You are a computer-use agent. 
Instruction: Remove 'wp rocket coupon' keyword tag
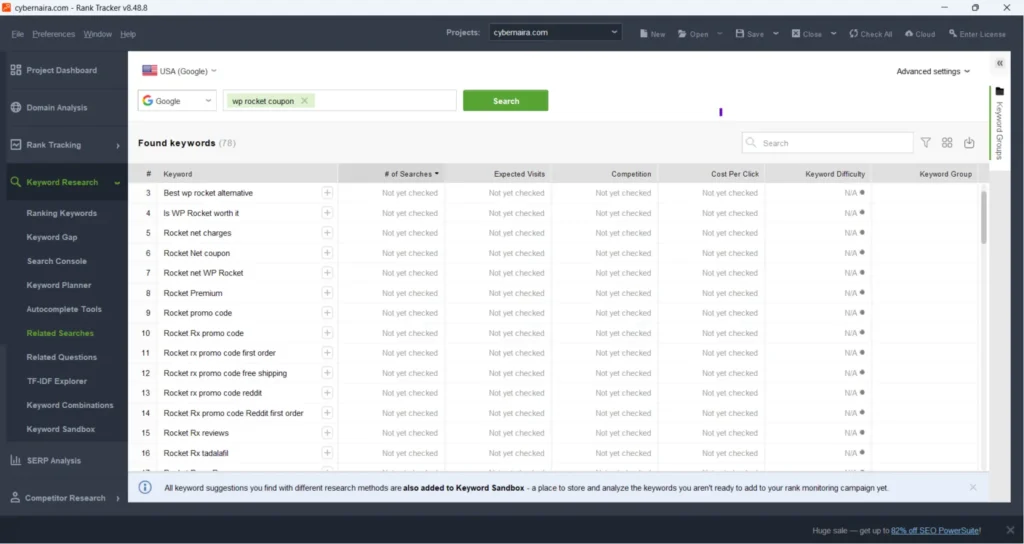pyautogui.click(x=304, y=101)
